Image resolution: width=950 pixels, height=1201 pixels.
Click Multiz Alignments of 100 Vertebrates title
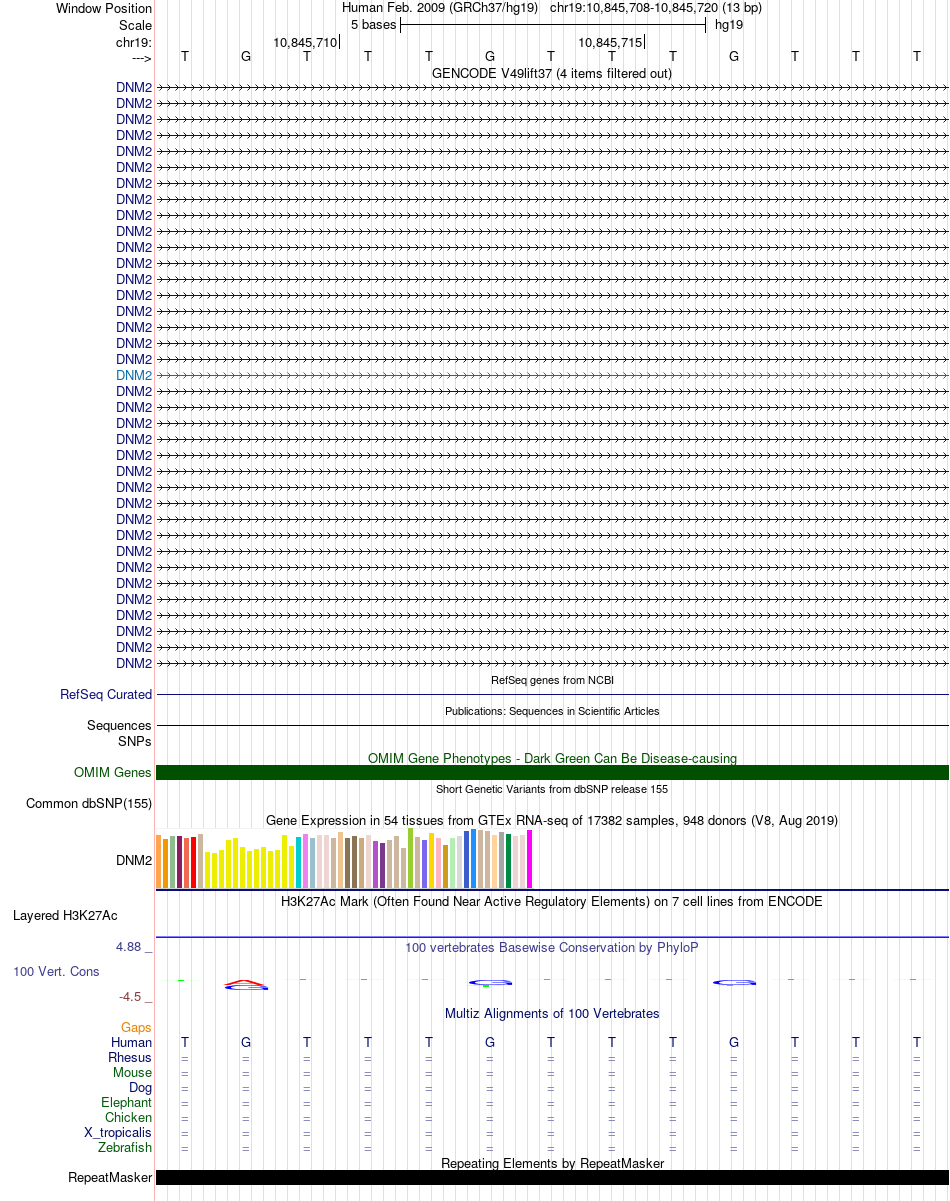[x=552, y=1013]
